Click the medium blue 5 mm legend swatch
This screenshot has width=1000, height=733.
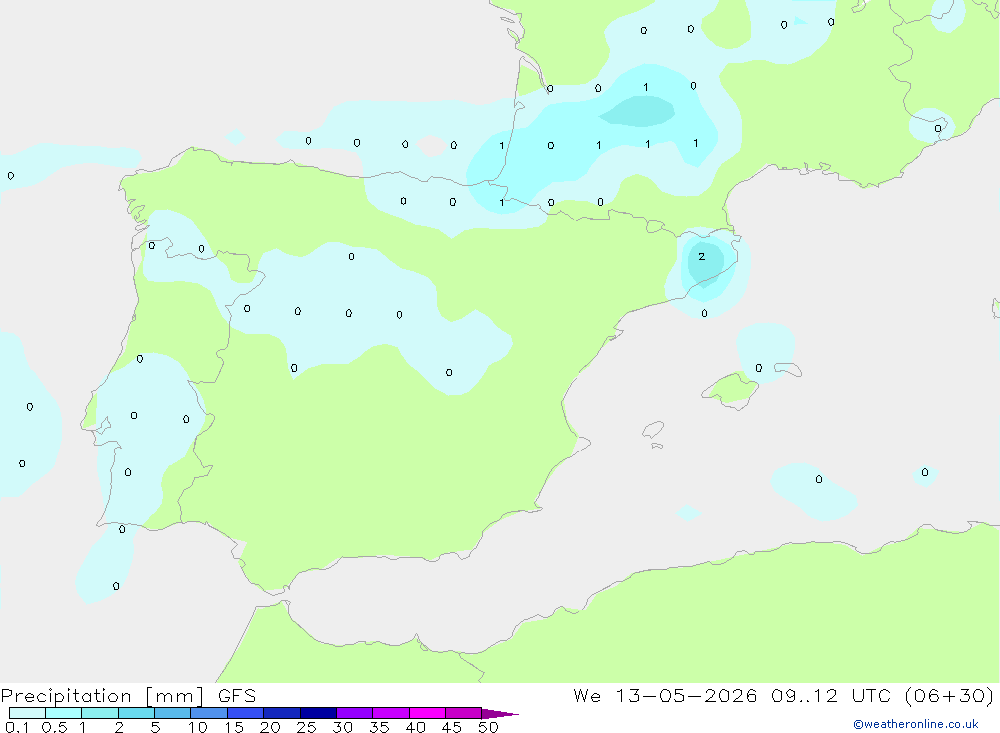pos(172,713)
